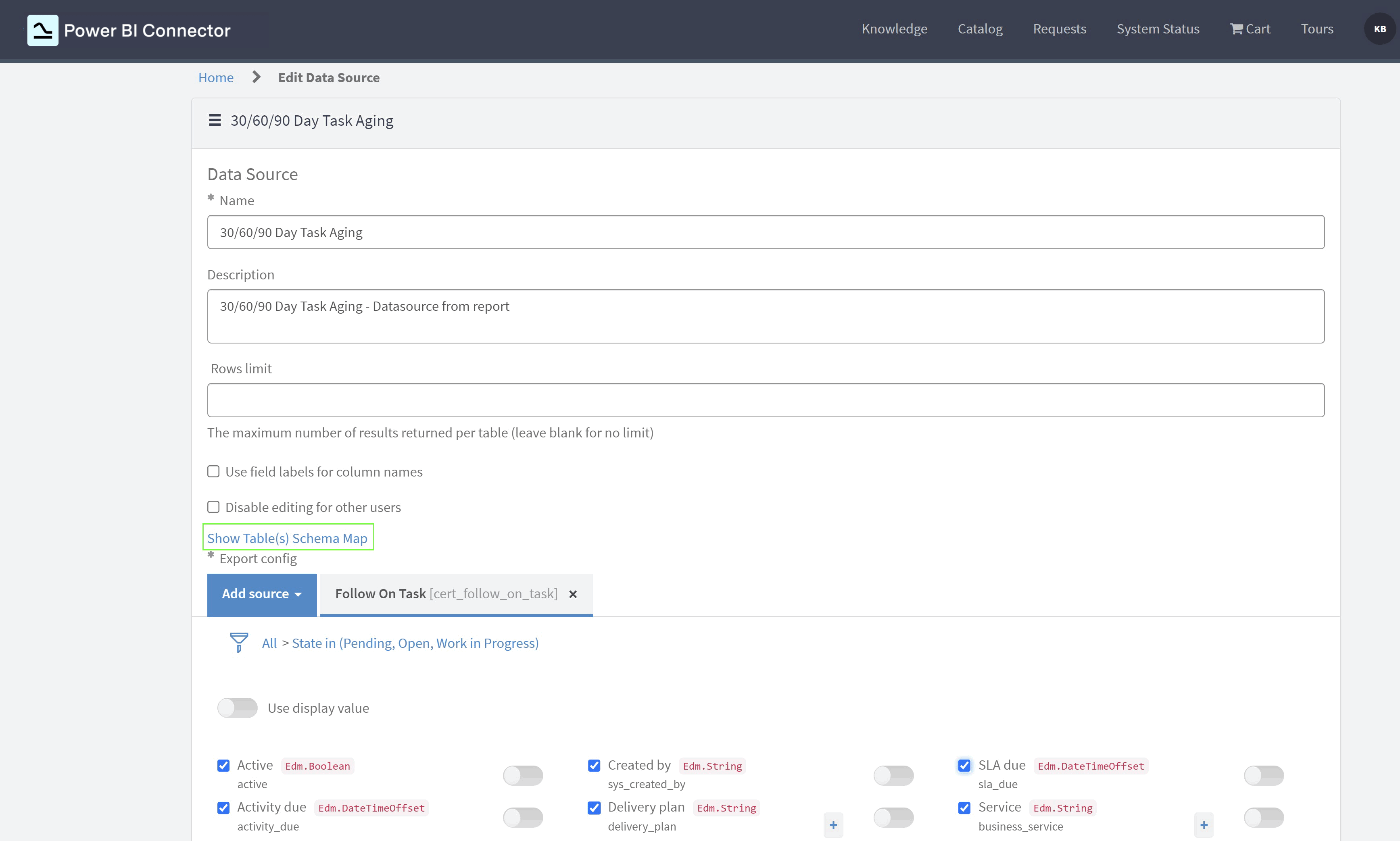Click the filter funnel icon
This screenshot has width=1400, height=841.
pyautogui.click(x=239, y=643)
